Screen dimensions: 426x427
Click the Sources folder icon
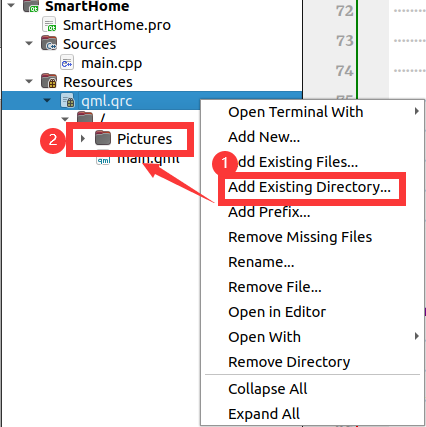[49, 44]
